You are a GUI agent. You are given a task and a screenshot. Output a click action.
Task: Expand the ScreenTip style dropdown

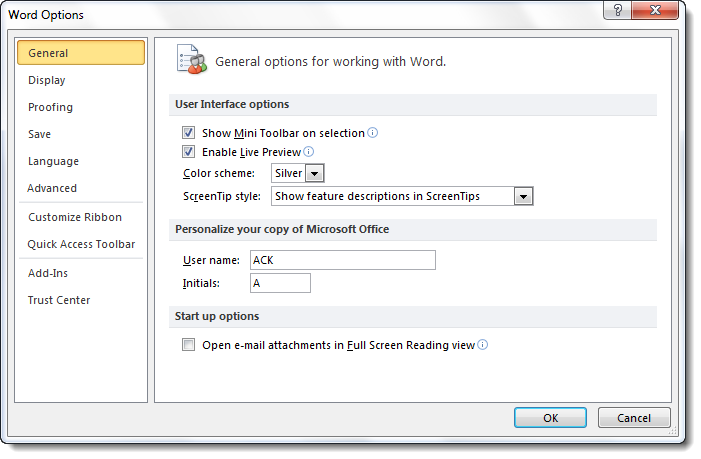click(x=523, y=196)
